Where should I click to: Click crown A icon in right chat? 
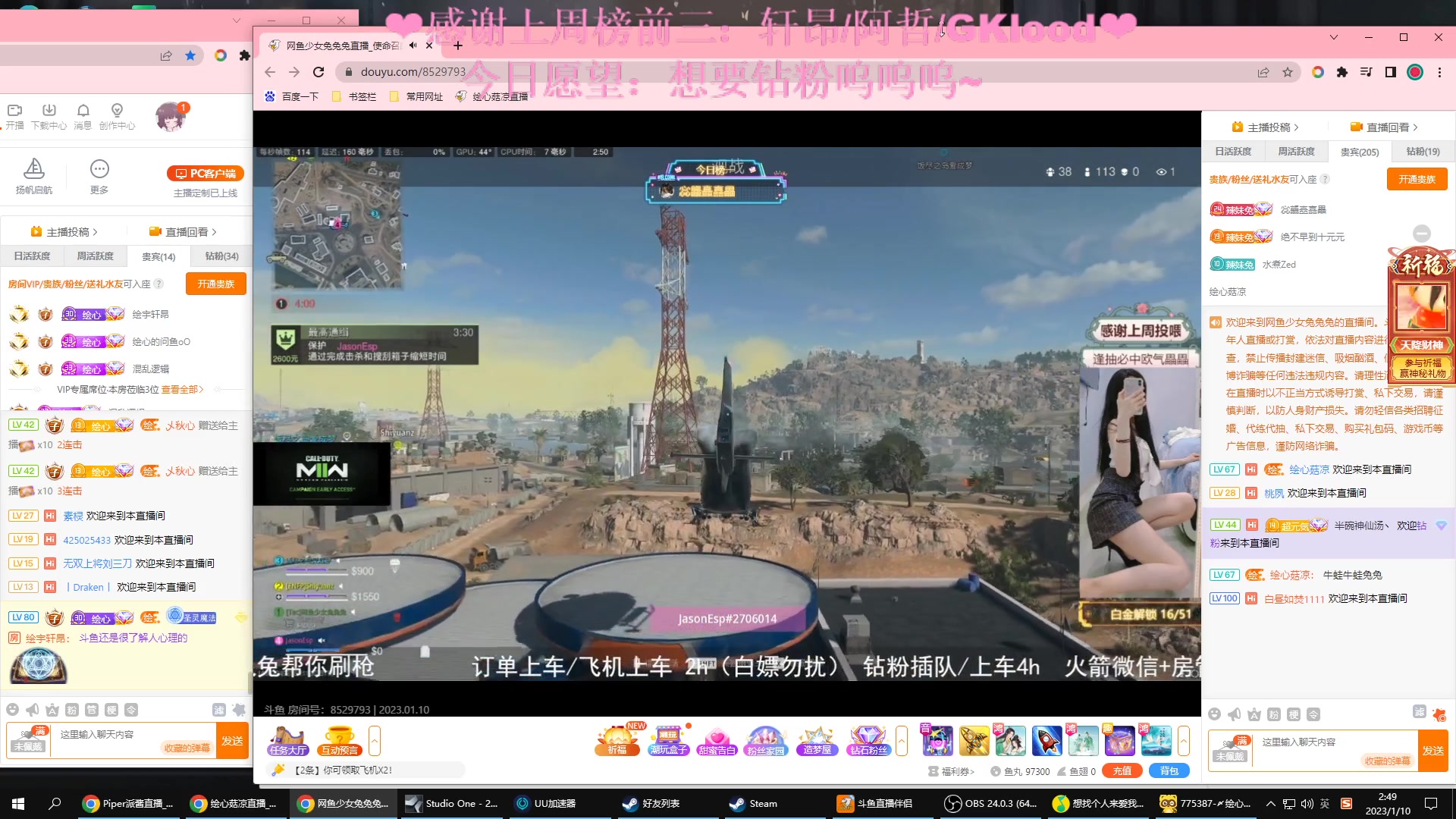pyautogui.click(x=1254, y=714)
